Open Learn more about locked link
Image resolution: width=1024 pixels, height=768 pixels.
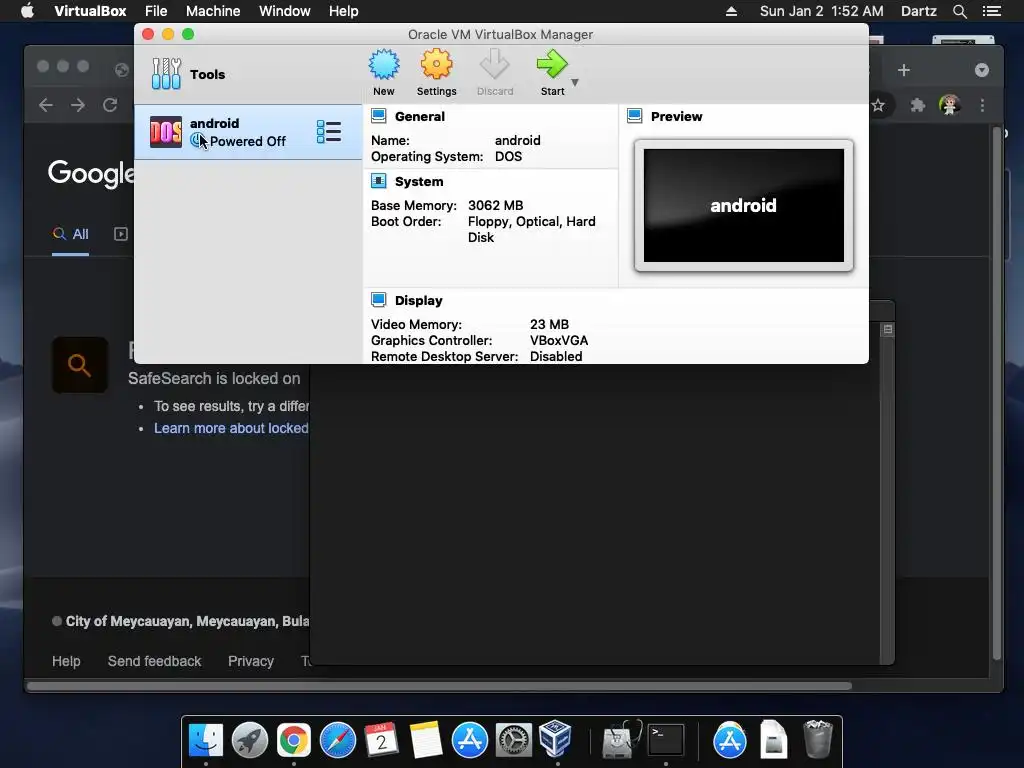[x=231, y=428]
